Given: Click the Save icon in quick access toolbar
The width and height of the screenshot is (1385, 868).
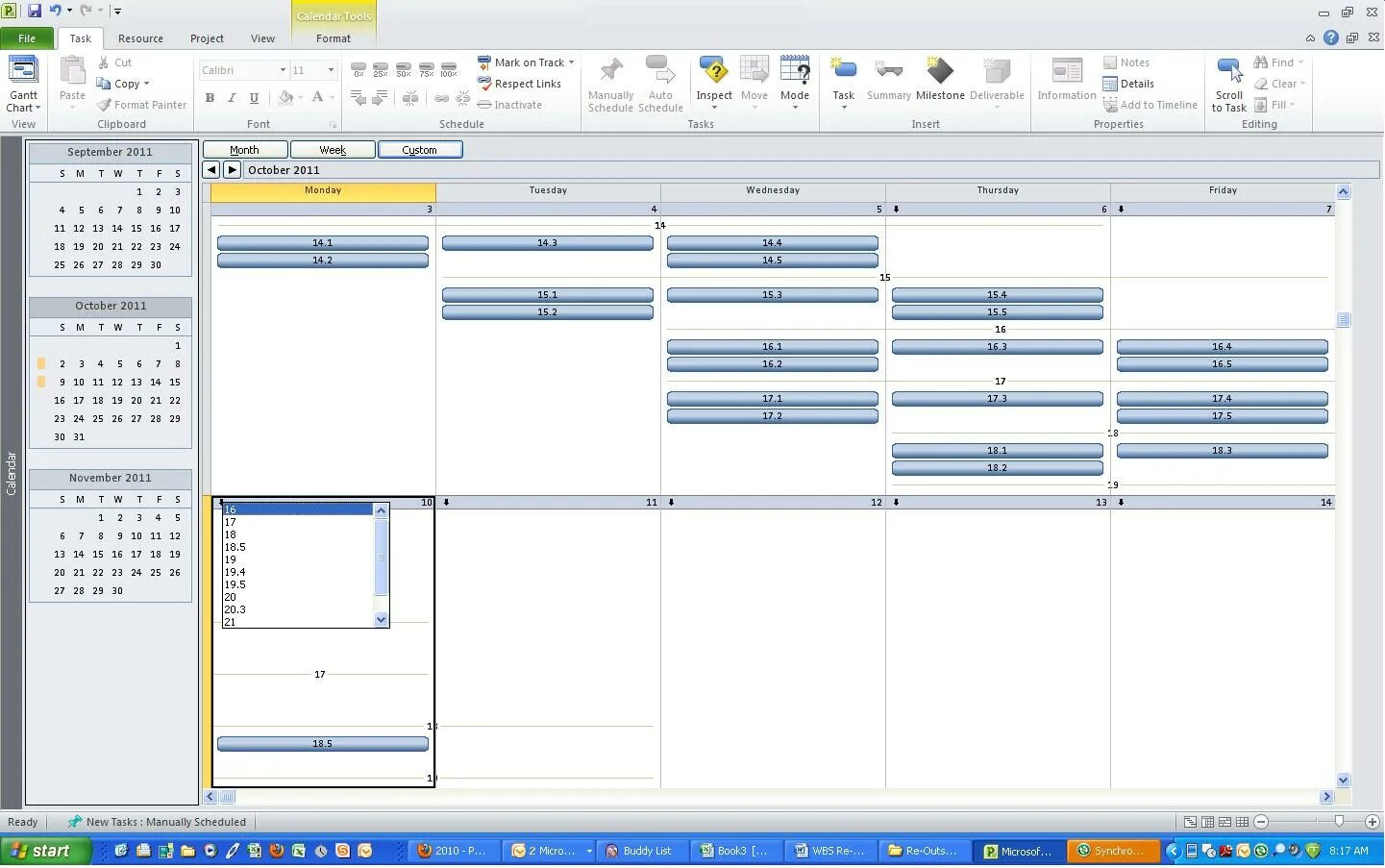Looking at the screenshot, I should tap(34, 11).
